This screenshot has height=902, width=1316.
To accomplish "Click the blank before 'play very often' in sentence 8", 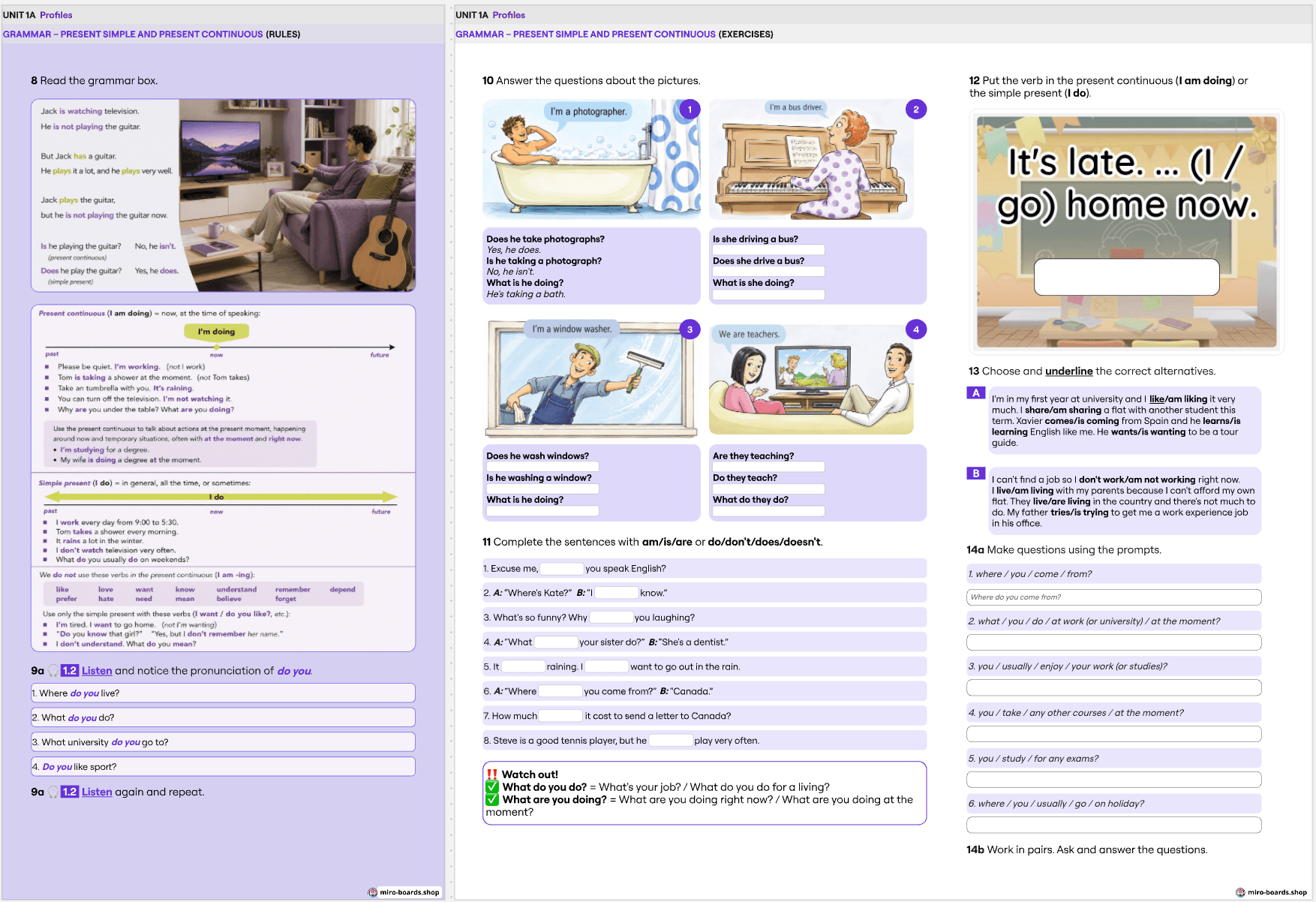I will (x=671, y=741).
